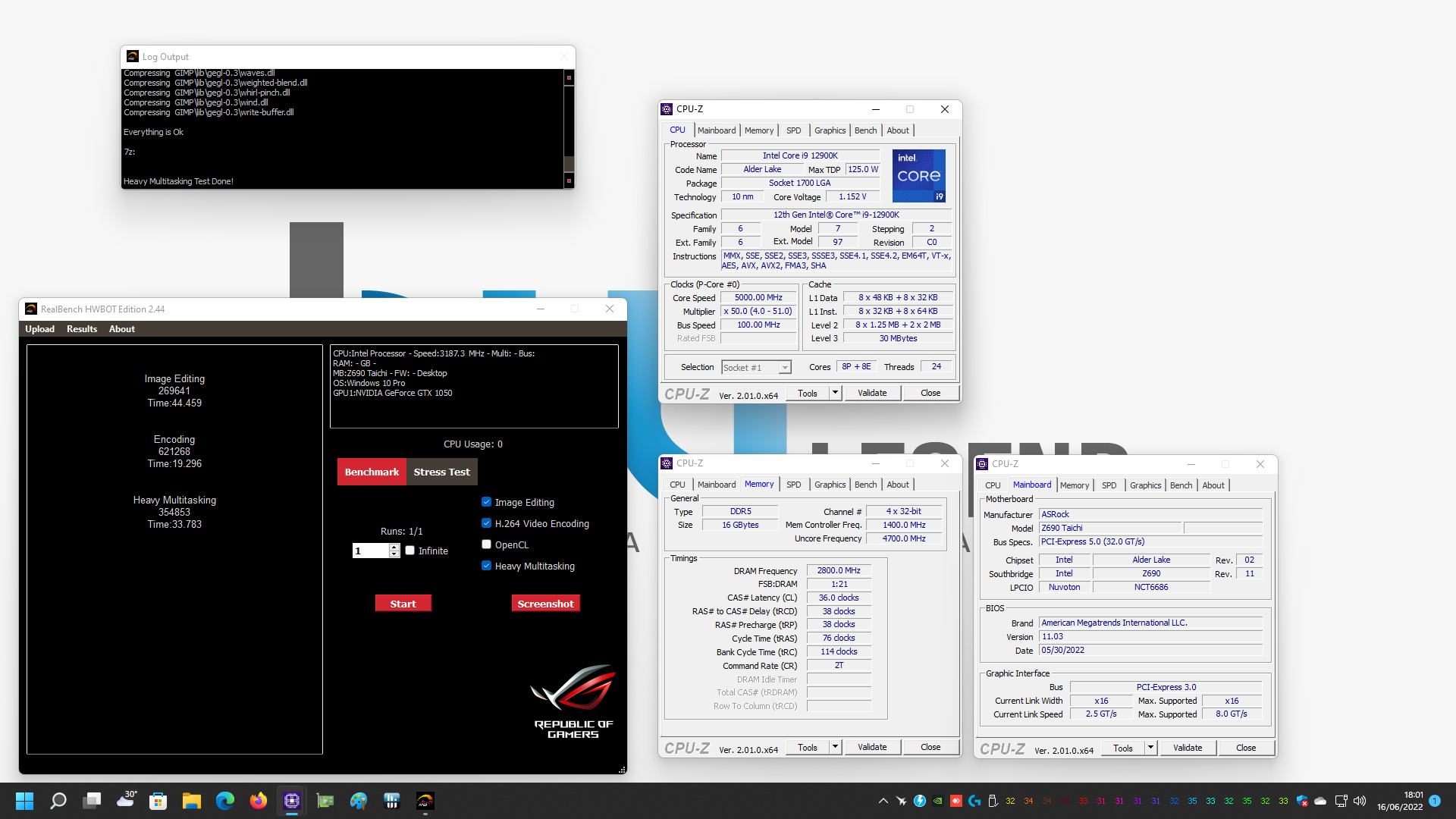Image resolution: width=1456 pixels, height=819 pixels.
Task: Launch Microsoft Edge from the taskbar
Action: click(x=225, y=801)
